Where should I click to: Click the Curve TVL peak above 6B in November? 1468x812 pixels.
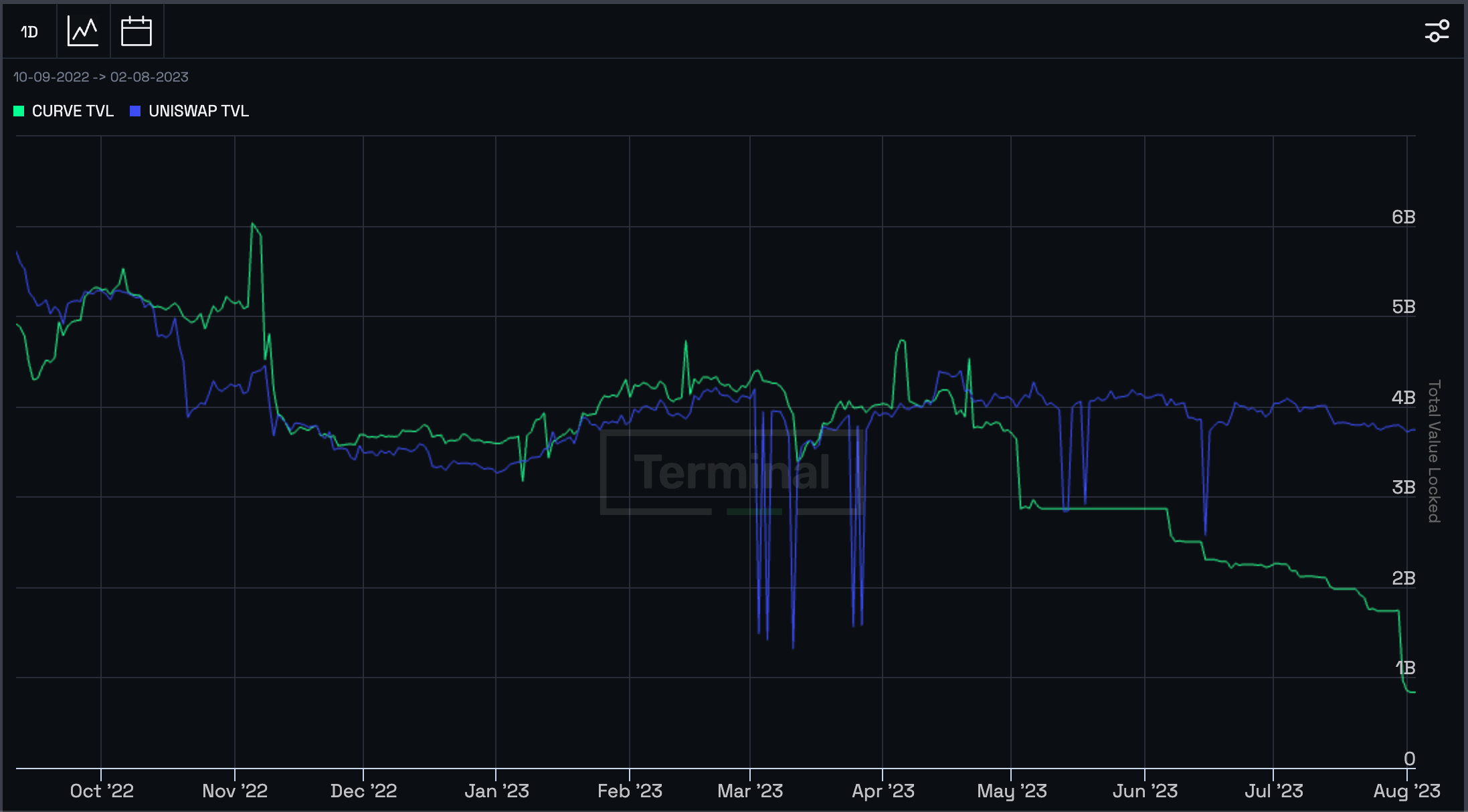click(252, 224)
